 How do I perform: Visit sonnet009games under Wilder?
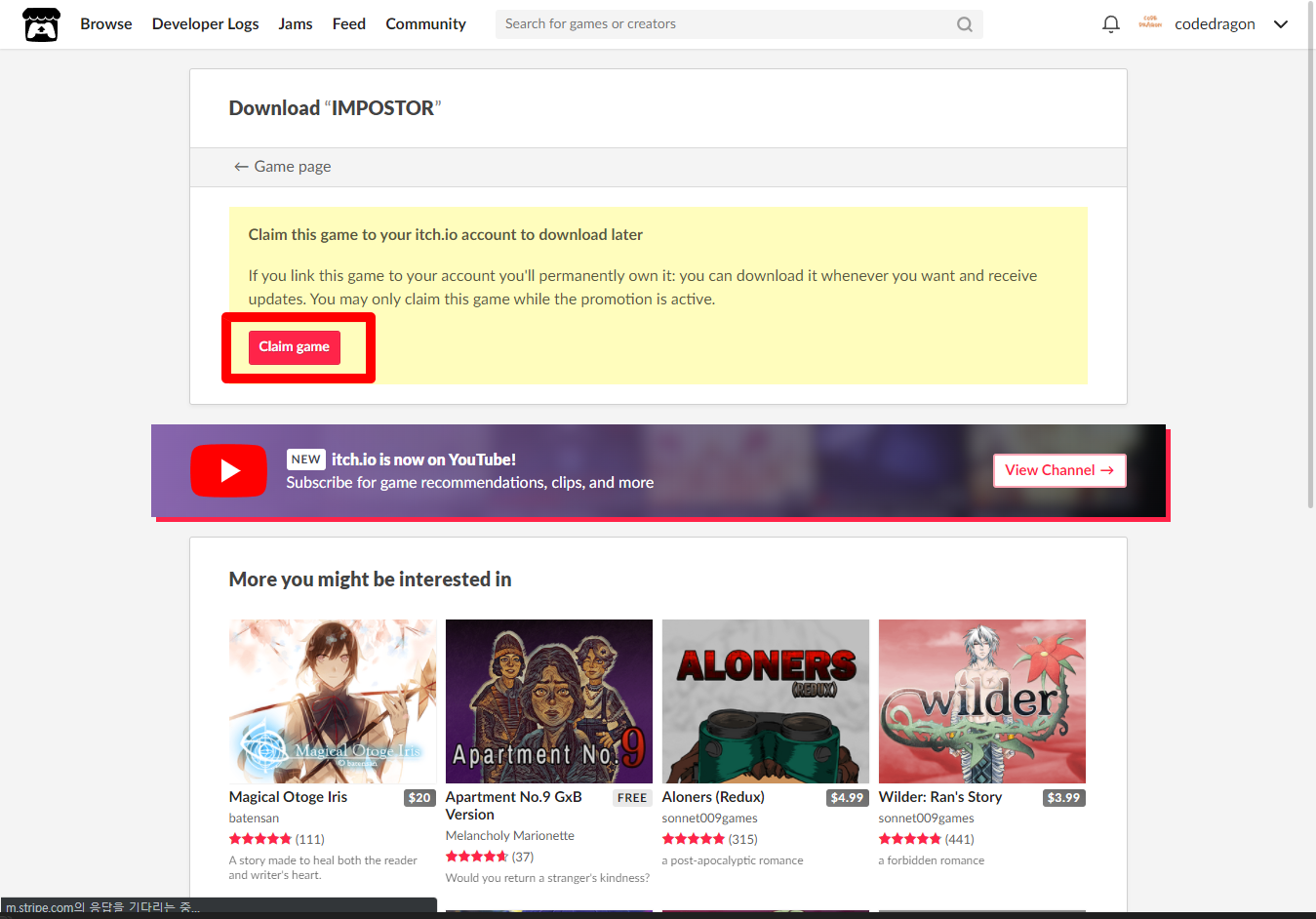(927, 819)
